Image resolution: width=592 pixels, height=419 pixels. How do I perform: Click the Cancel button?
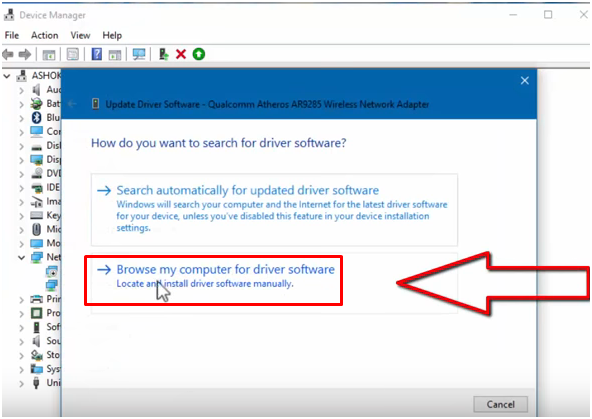[500, 405]
